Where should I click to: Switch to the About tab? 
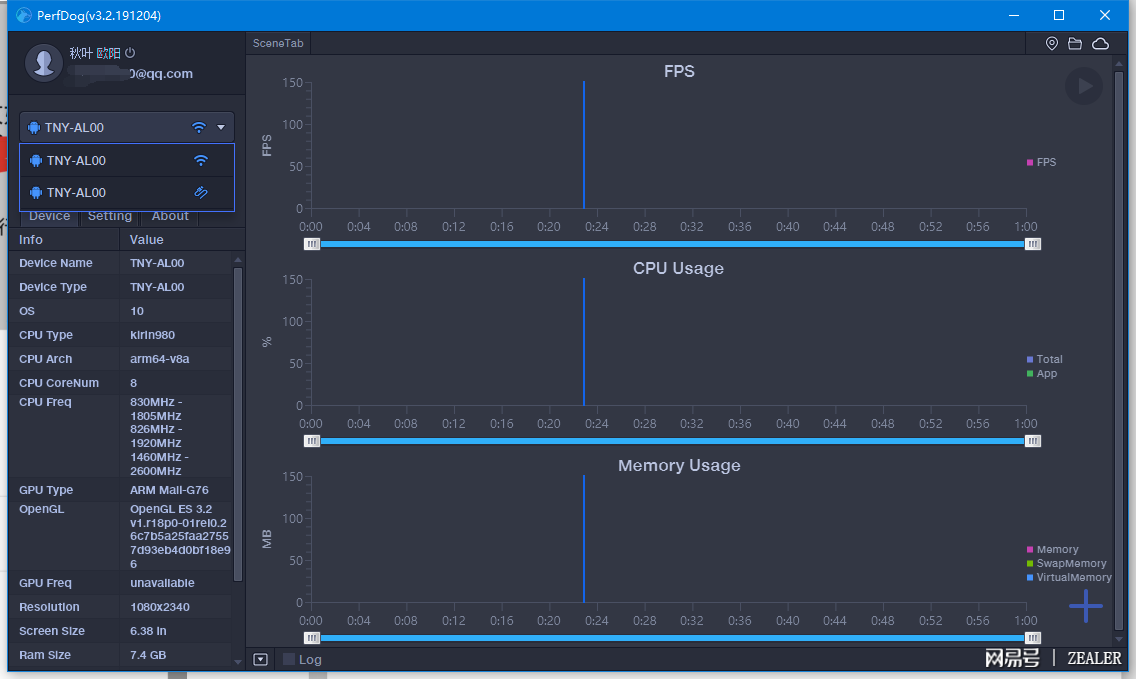(x=170, y=216)
